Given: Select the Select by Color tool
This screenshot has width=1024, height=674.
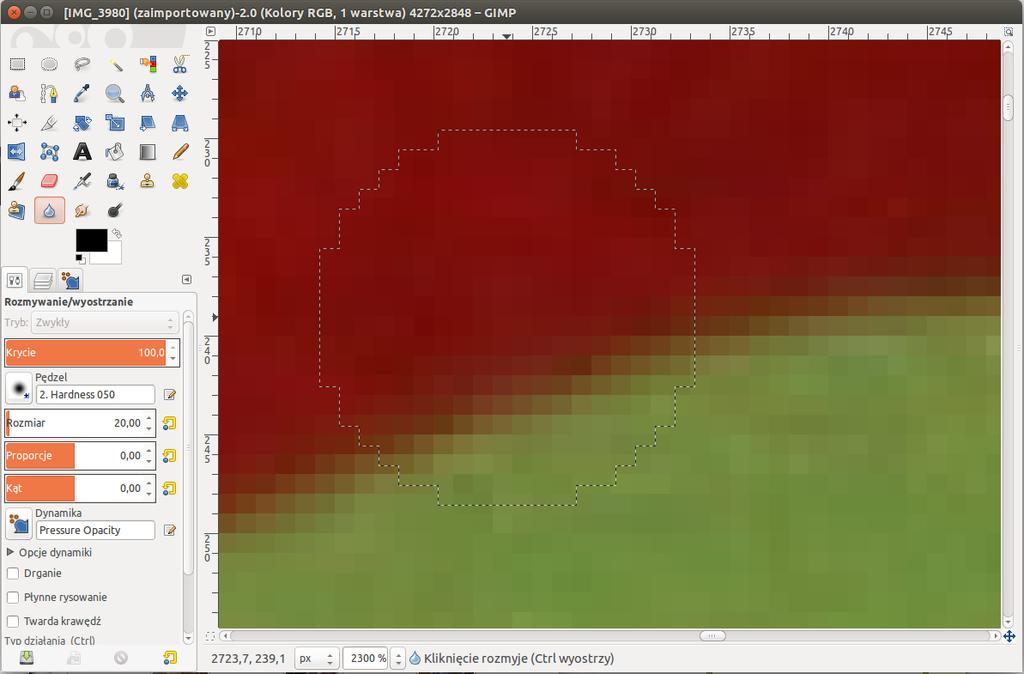Looking at the screenshot, I should [148, 64].
